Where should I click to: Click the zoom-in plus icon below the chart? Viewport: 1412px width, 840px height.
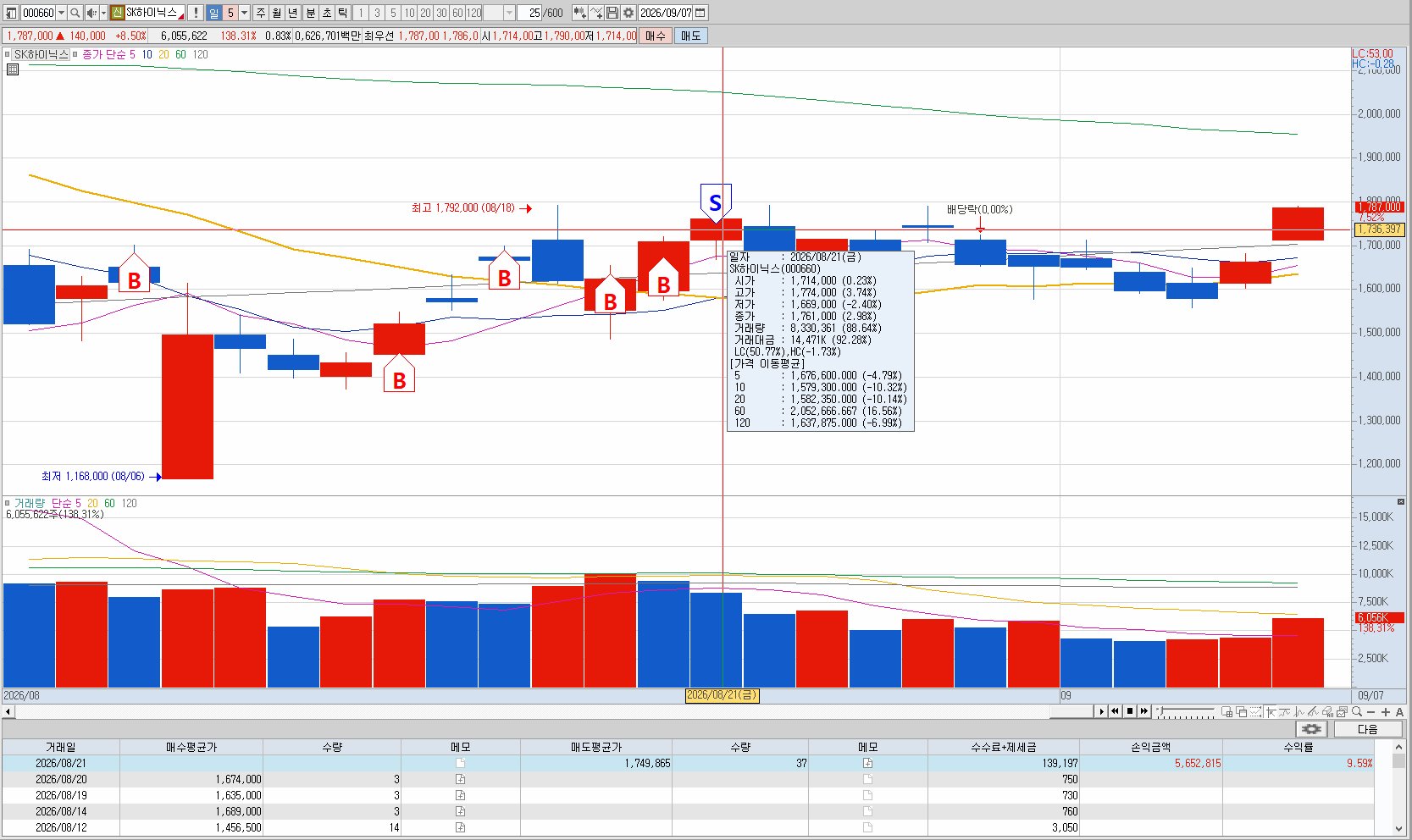(1386, 712)
